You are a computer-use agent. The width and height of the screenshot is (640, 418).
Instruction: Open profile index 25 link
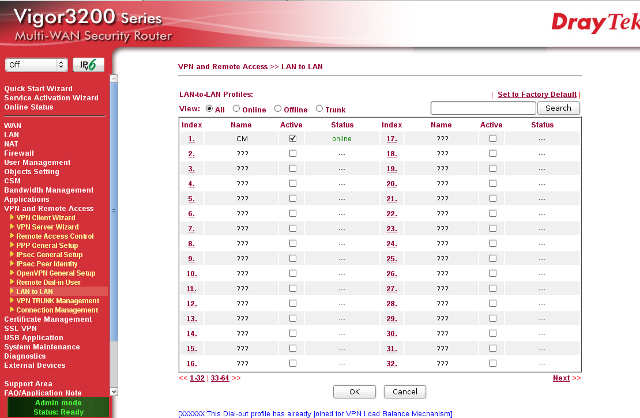(x=392, y=259)
